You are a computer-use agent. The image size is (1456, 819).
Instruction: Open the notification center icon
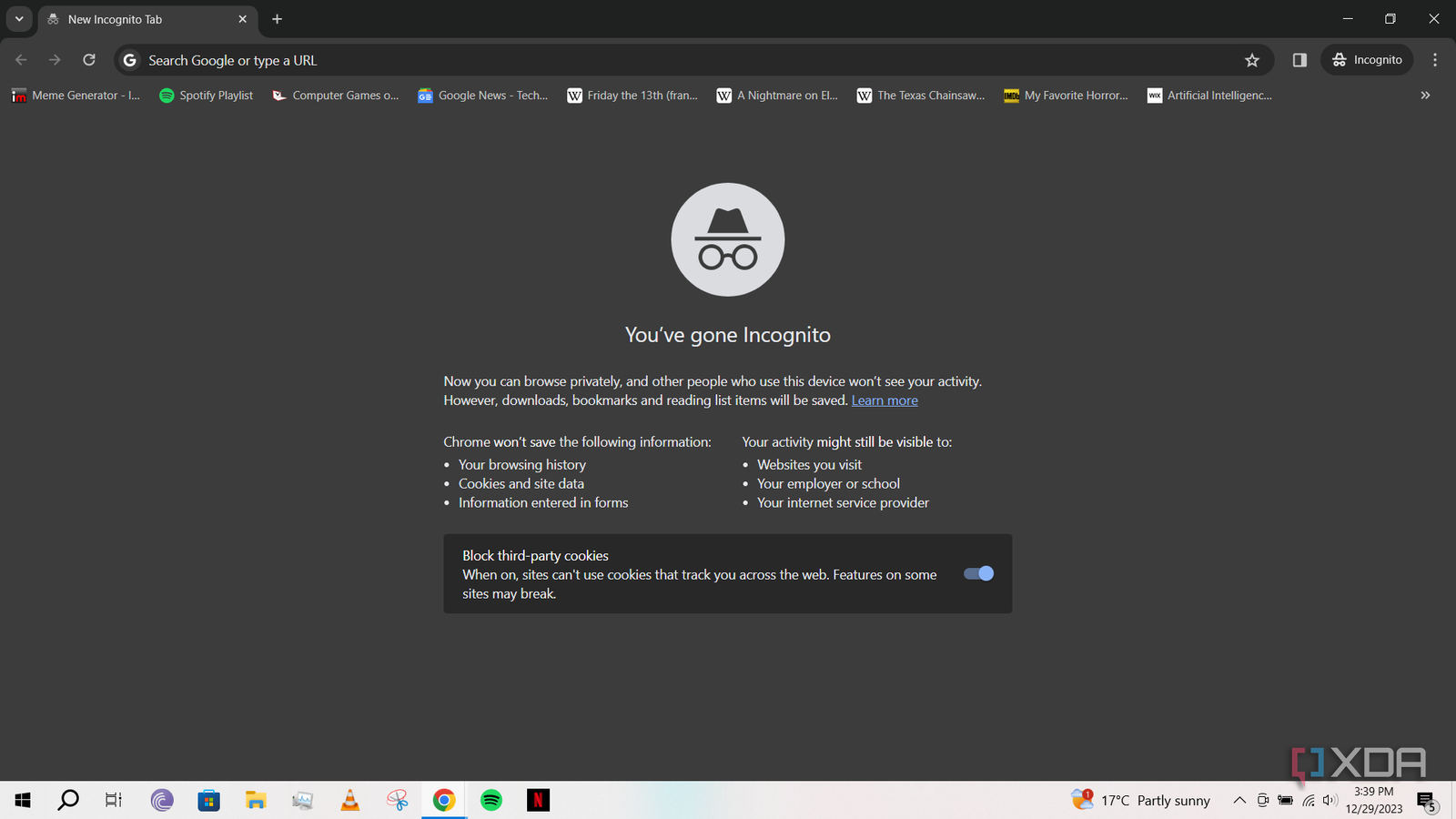point(1427,801)
